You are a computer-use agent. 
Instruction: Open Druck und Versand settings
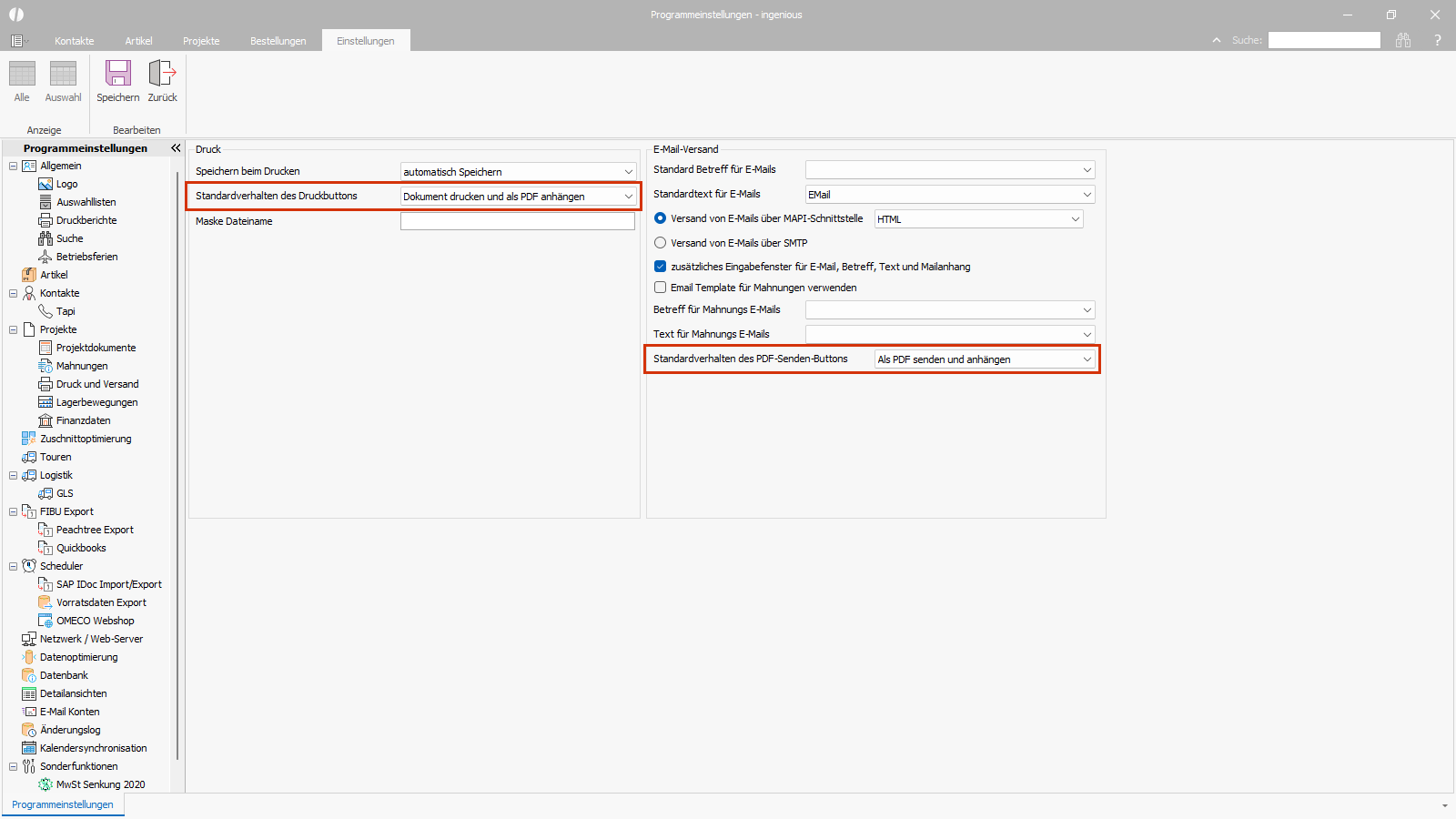point(97,384)
